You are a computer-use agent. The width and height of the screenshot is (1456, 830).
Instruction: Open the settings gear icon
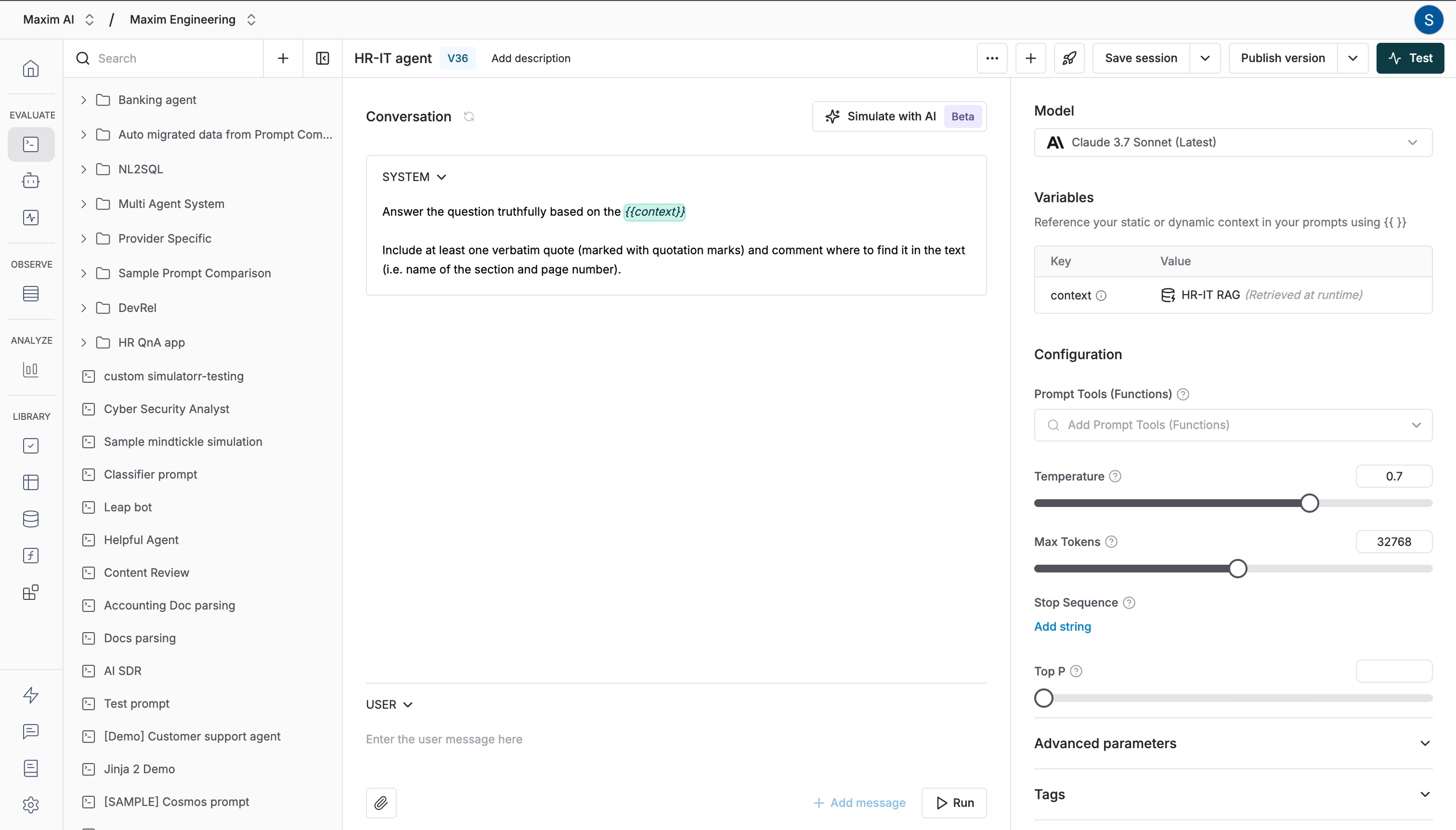[31, 804]
